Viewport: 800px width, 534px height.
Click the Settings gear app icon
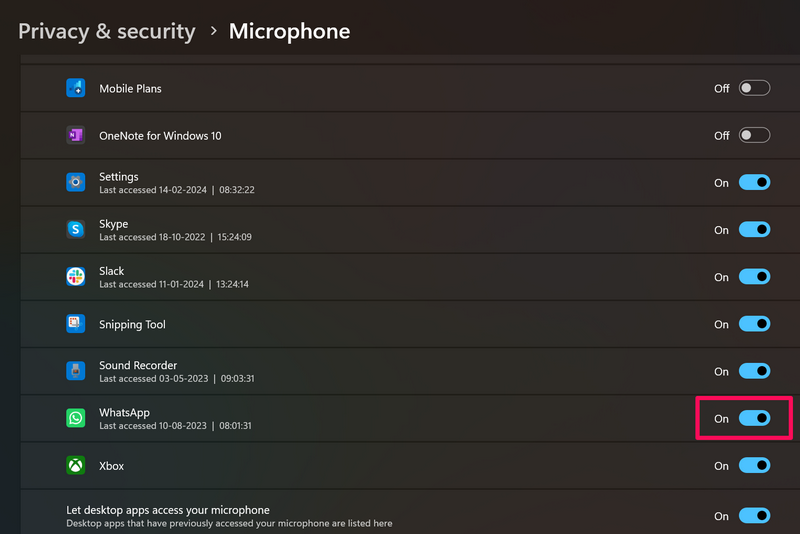coord(76,182)
